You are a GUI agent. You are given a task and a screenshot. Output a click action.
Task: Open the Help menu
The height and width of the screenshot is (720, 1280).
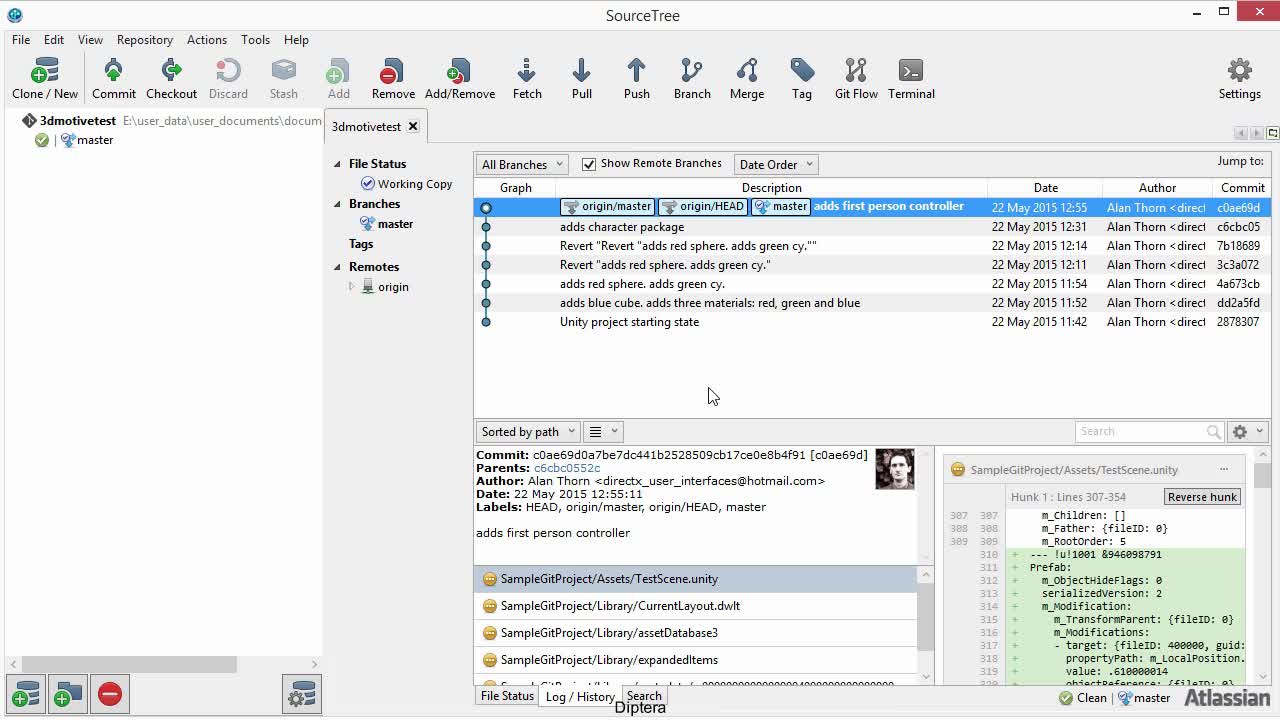[296, 40]
